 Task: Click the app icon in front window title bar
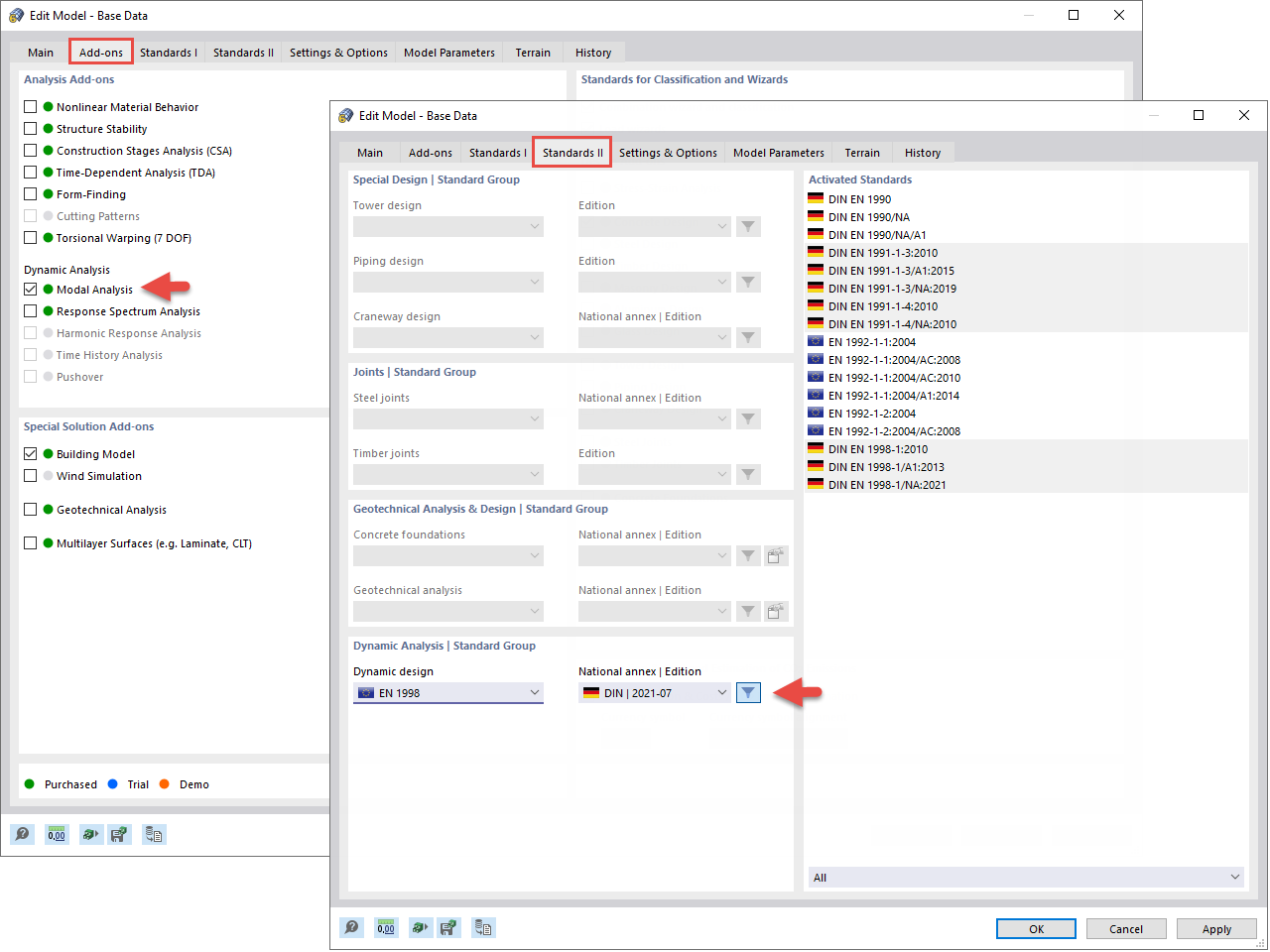click(345, 116)
